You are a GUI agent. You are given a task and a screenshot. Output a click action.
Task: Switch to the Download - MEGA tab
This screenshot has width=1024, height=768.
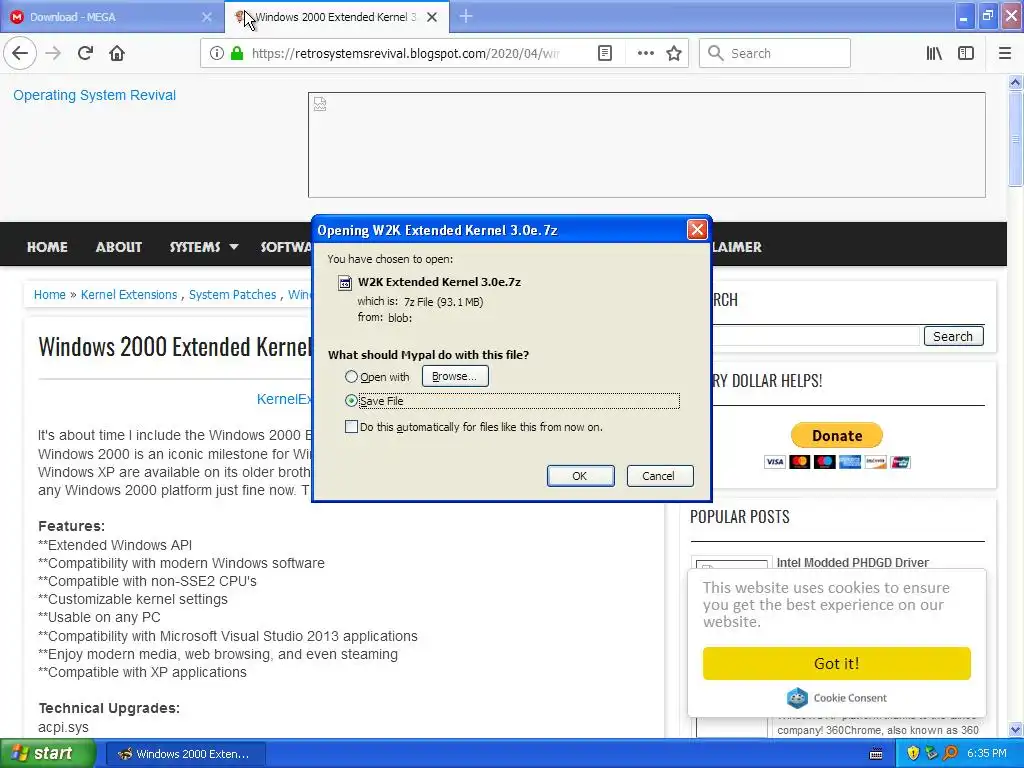coord(112,17)
